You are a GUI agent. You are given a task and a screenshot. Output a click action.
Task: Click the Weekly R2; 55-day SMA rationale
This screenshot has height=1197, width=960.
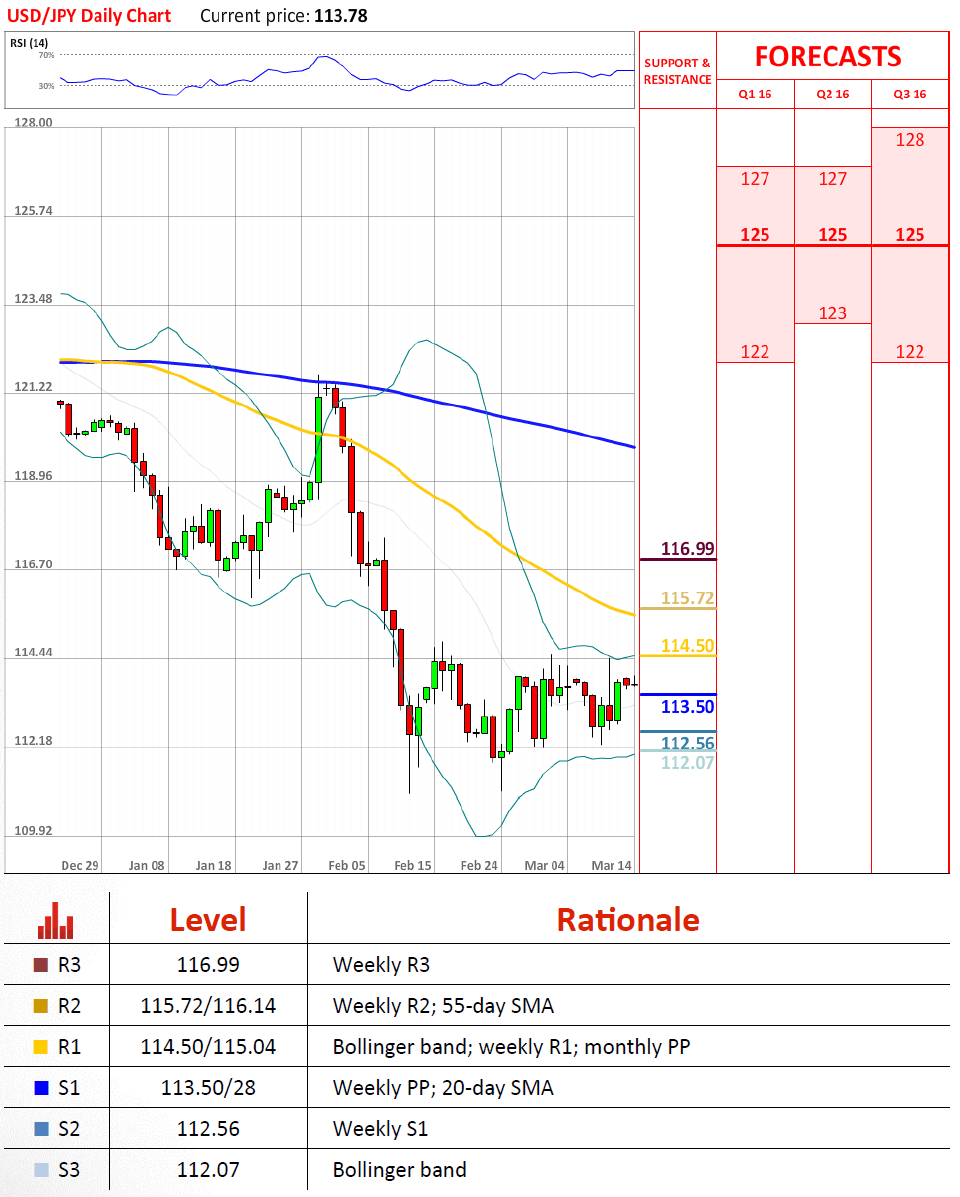coord(443,1006)
